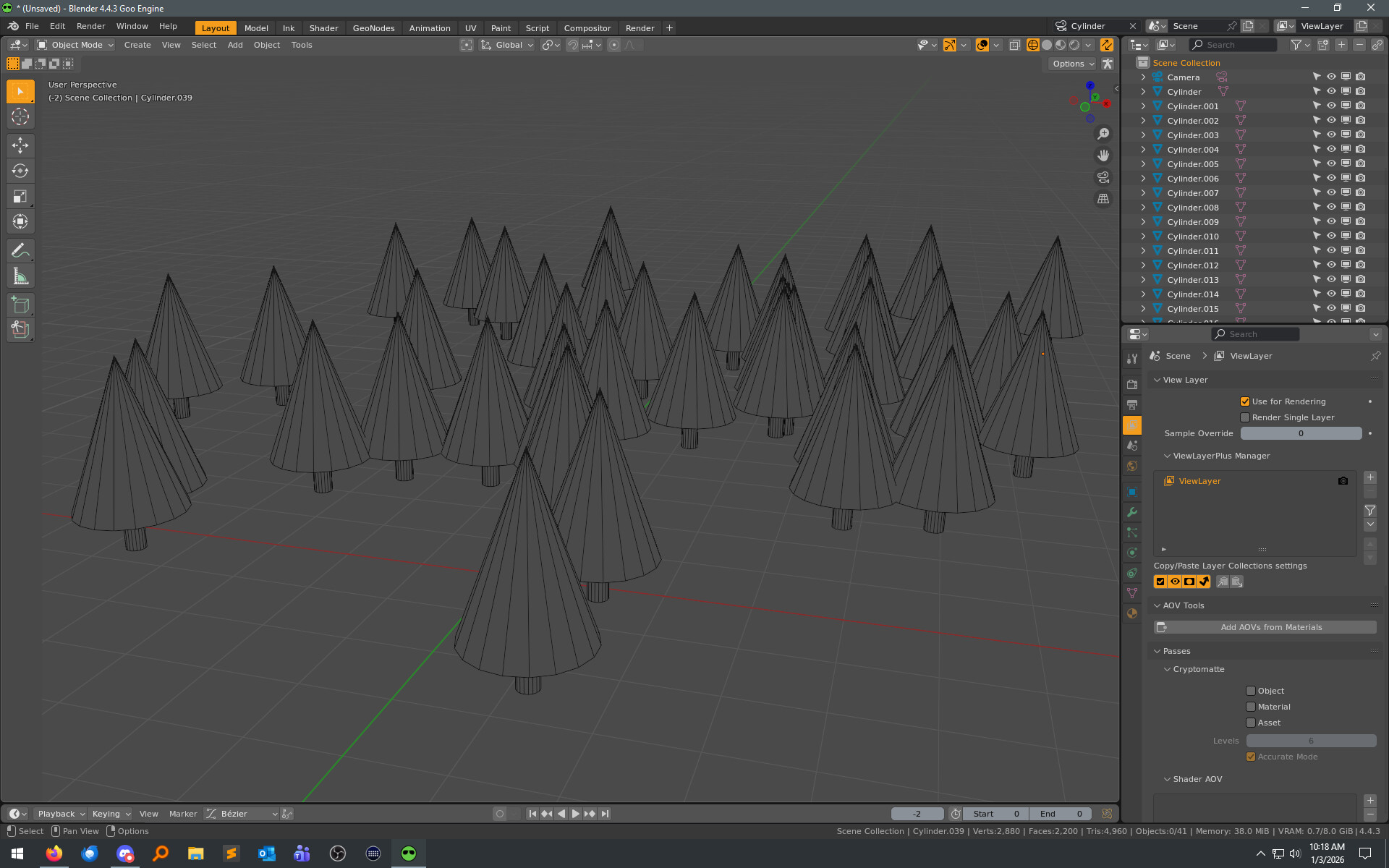Enable Render Single Layer checkbox
Image resolution: width=1389 pixels, height=868 pixels.
1245,417
